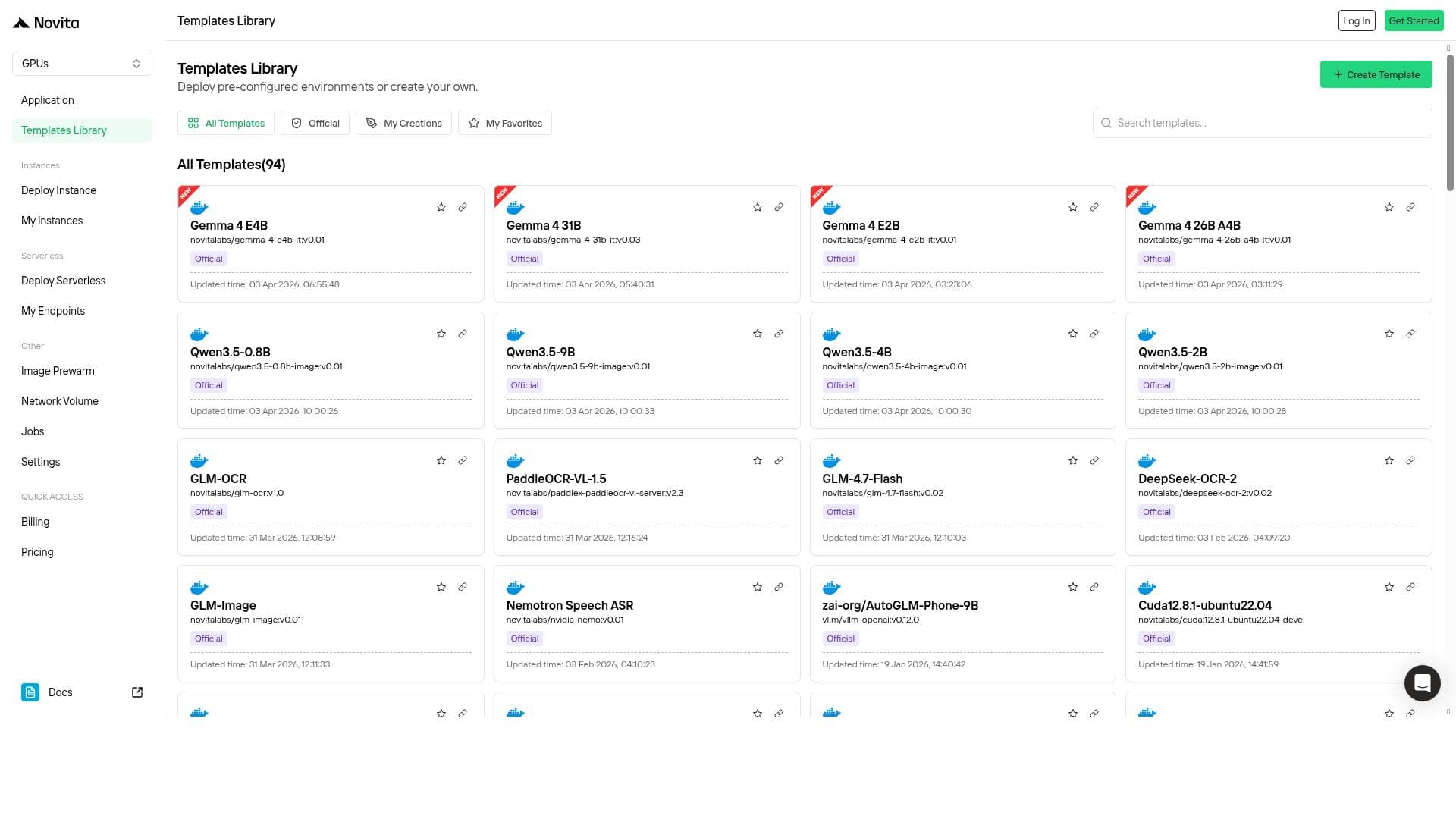Viewport: 1456px width, 819px height.
Task: Click the Docs external link icon
Action: 137,692
